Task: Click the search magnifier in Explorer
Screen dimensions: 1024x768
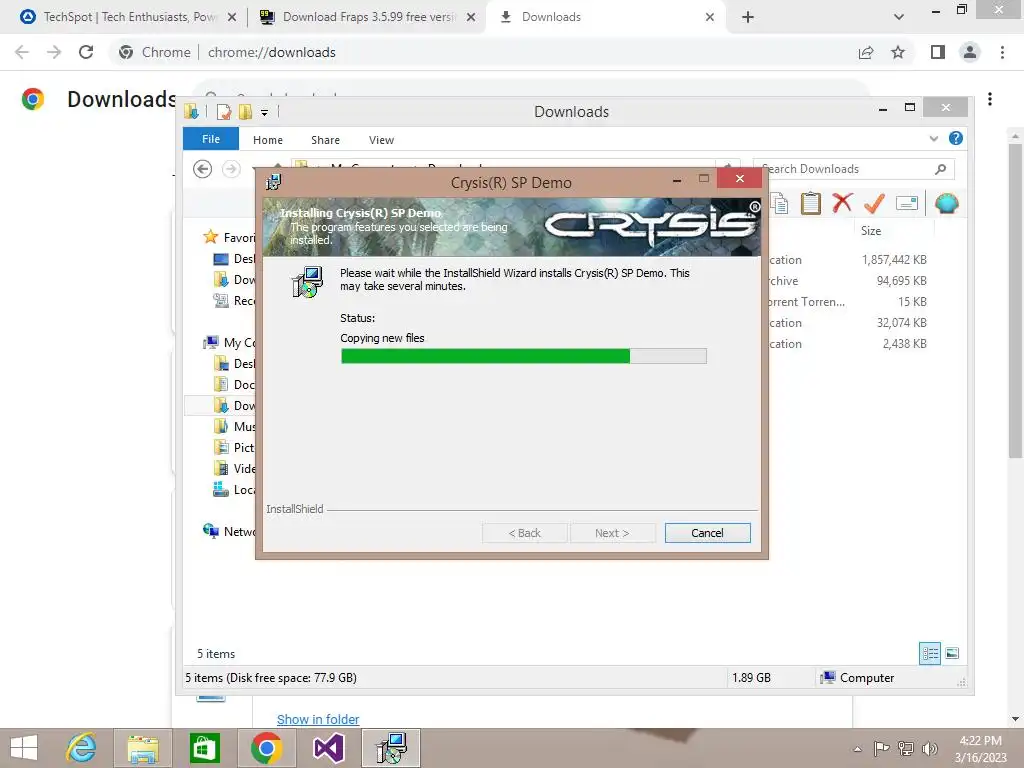Action: click(940, 169)
